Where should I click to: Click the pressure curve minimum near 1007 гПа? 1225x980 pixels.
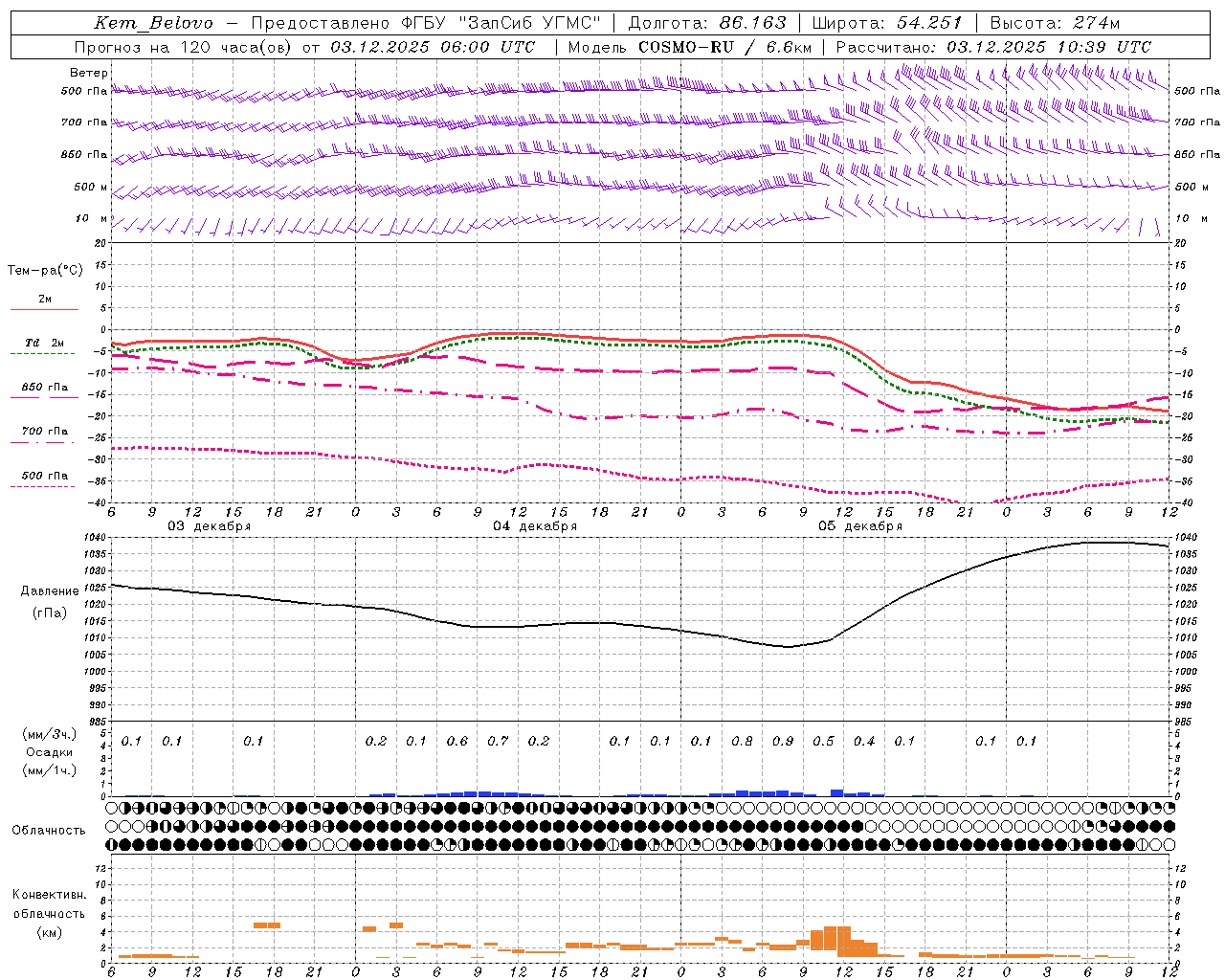point(788,647)
